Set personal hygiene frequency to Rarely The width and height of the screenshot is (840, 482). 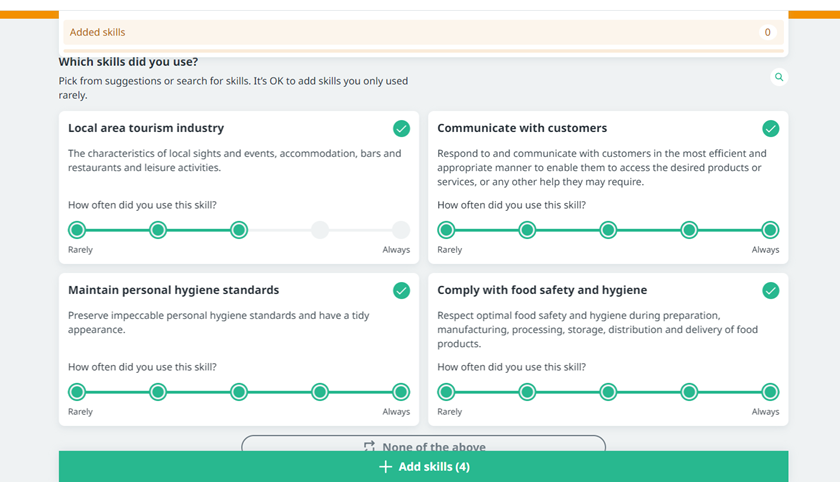pyautogui.click(x=77, y=392)
